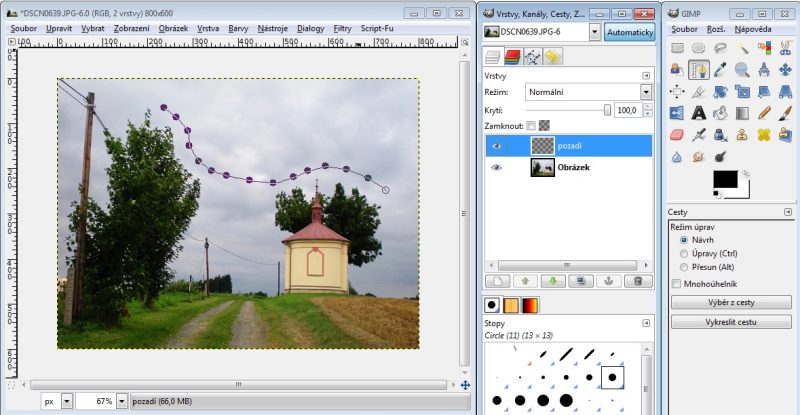Expand the DSCN0639.JPG-6 image selector dropdown
The width and height of the screenshot is (800, 415).
(x=595, y=32)
